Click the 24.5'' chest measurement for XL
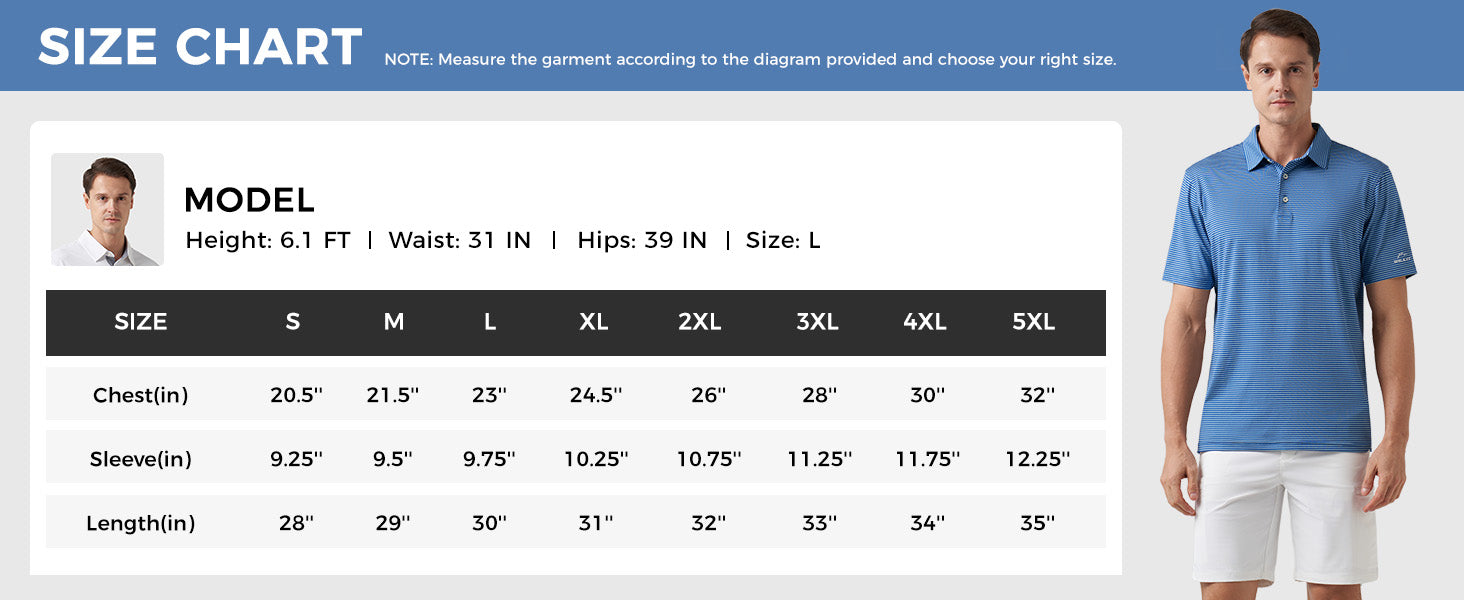Image resolution: width=1464 pixels, height=600 pixels. (x=596, y=395)
